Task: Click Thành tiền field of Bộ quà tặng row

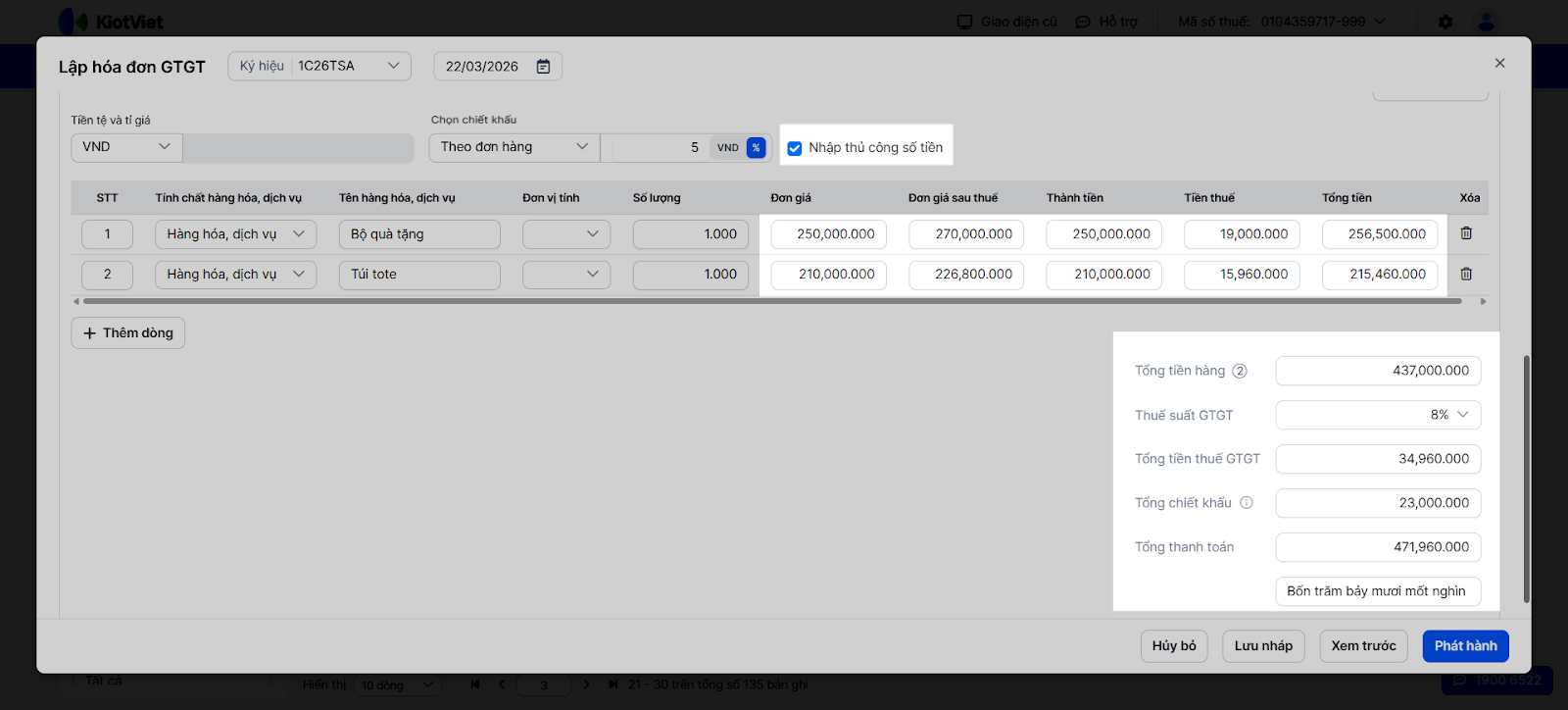Action: click(1104, 234)
